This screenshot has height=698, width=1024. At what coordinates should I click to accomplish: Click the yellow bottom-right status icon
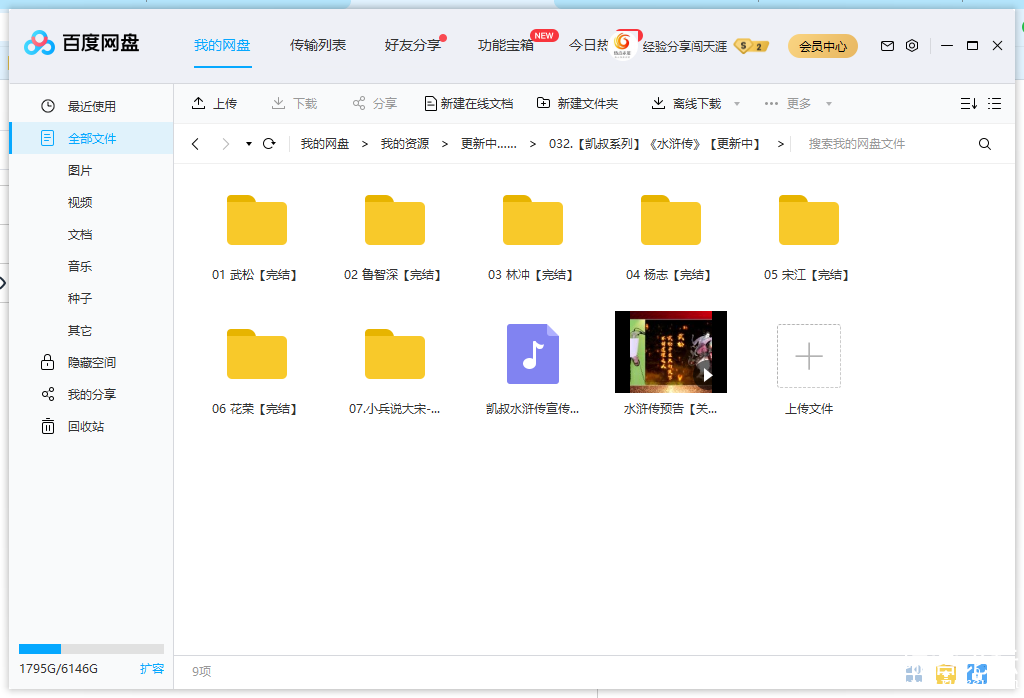click(946, 673)
